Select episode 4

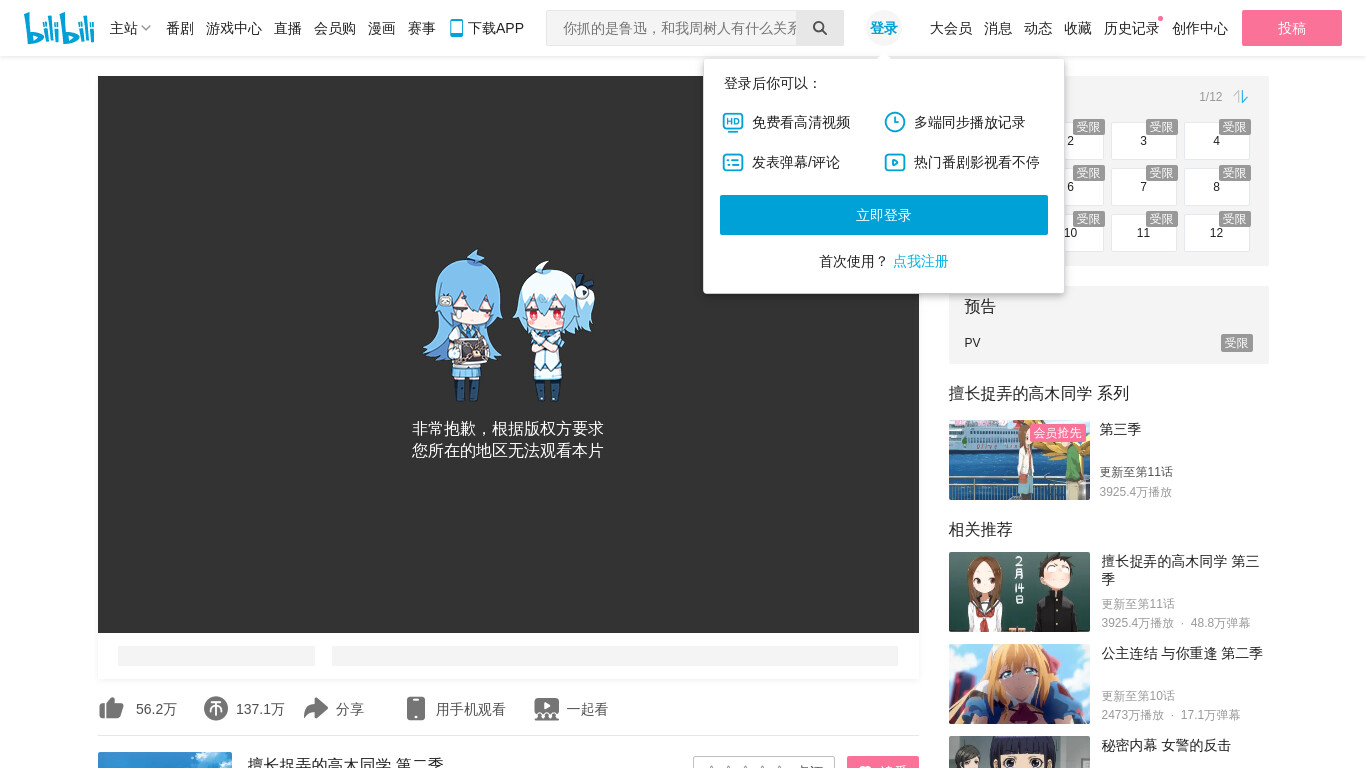click(x=1217, y=141)
